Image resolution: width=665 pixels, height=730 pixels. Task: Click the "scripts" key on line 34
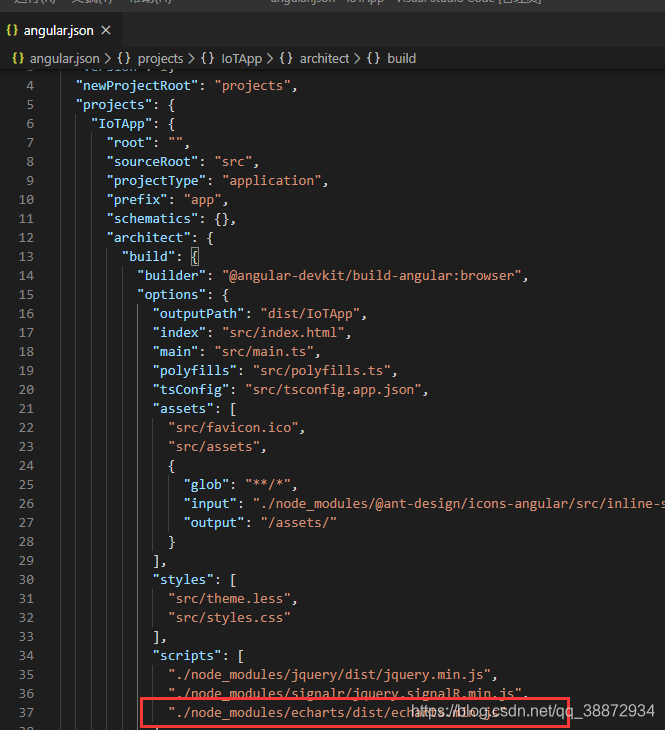(187, 656)
